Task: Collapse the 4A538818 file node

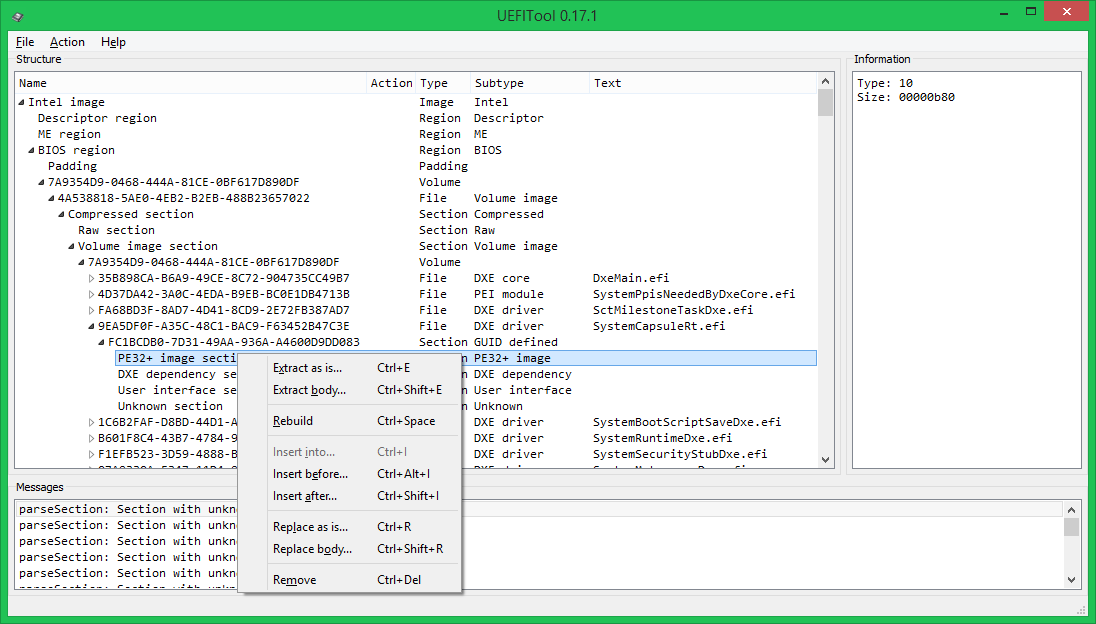Action: pos(51,198)
